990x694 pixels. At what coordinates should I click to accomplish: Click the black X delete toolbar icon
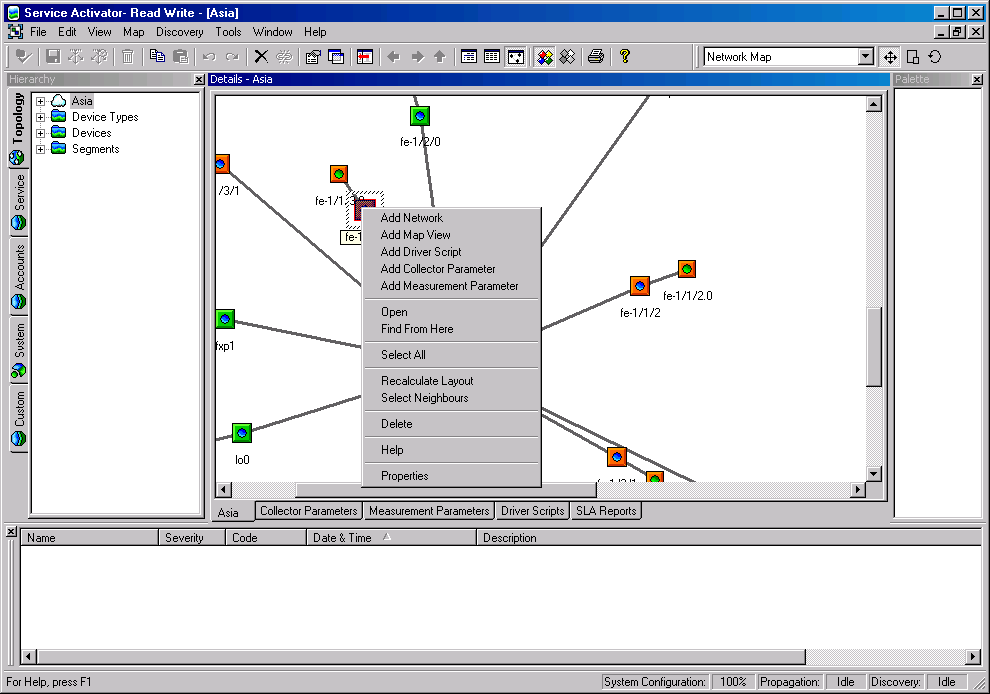261,57
